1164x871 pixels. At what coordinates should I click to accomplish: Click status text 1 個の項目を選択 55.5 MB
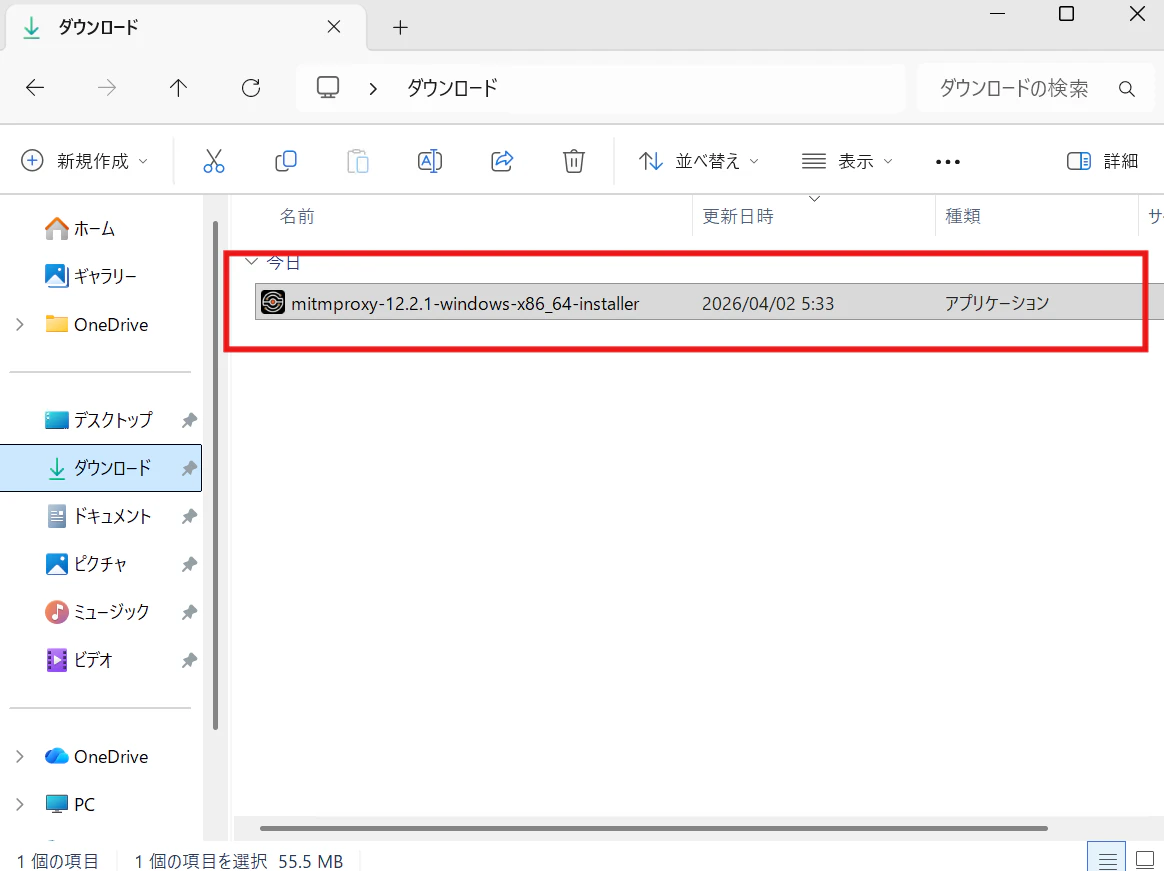click(x=238, y=861)
